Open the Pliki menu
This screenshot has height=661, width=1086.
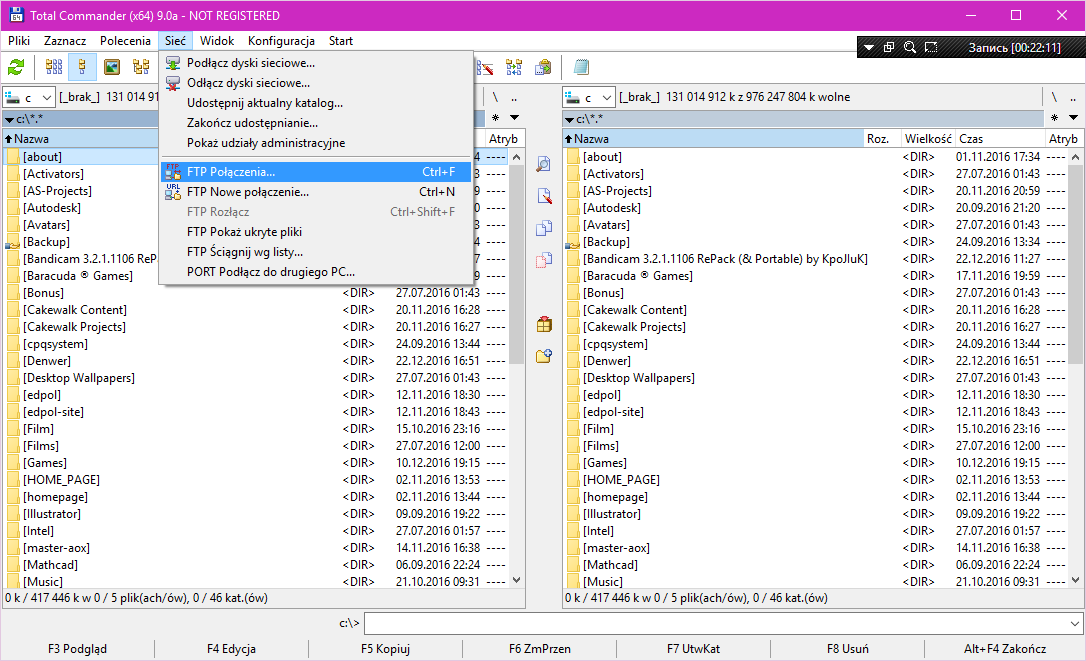click(19, 41)
